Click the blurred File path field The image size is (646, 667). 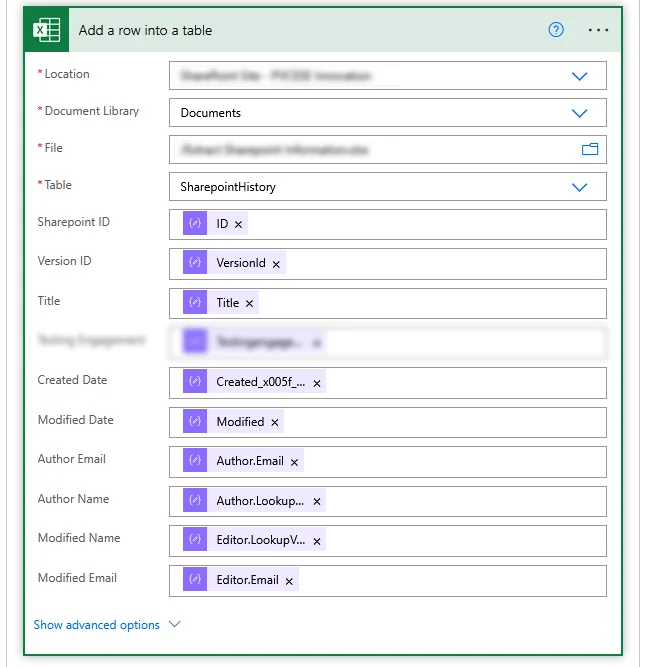(388, 149)
